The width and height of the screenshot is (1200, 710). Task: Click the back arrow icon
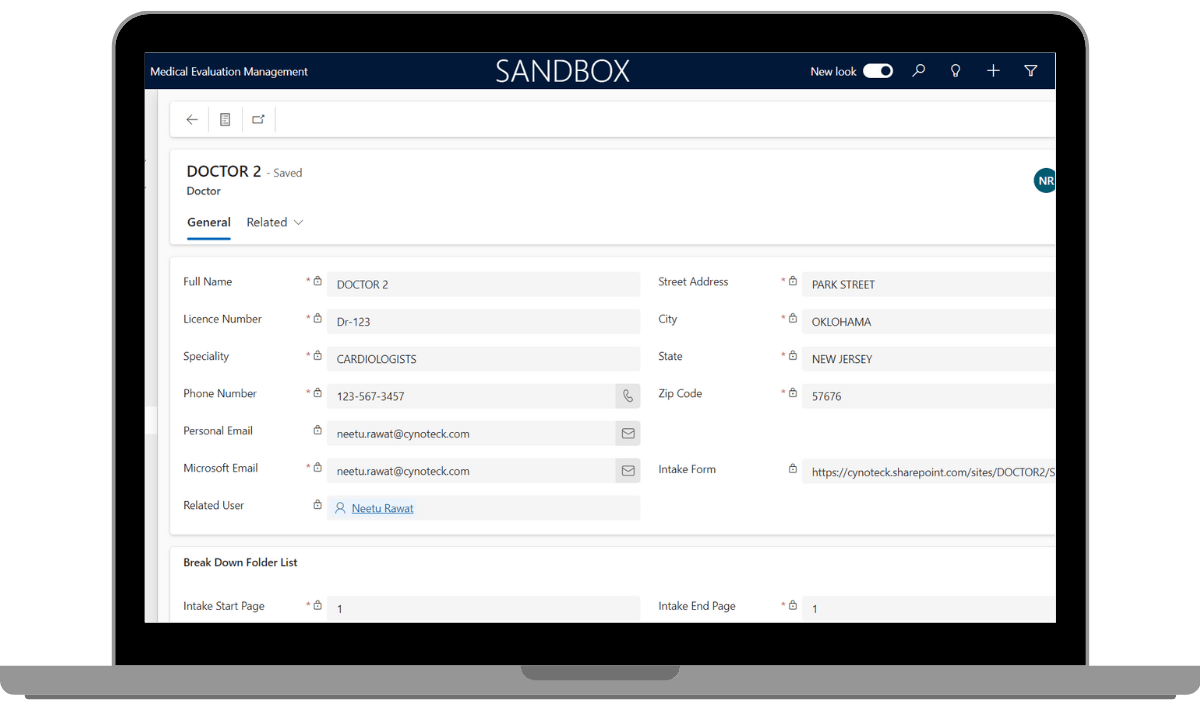(x=192, y=120)
